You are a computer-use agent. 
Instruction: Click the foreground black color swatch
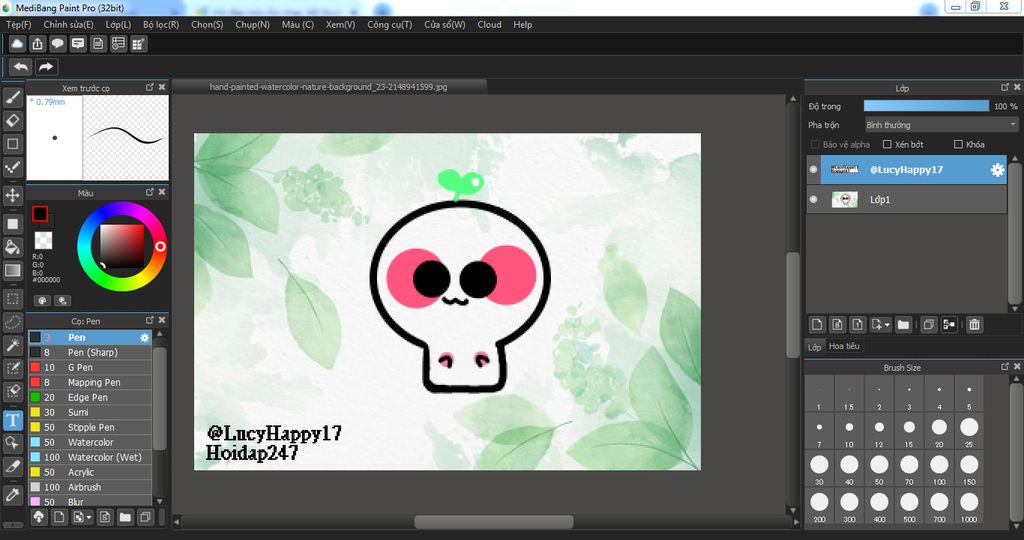(x=40, y=214)
